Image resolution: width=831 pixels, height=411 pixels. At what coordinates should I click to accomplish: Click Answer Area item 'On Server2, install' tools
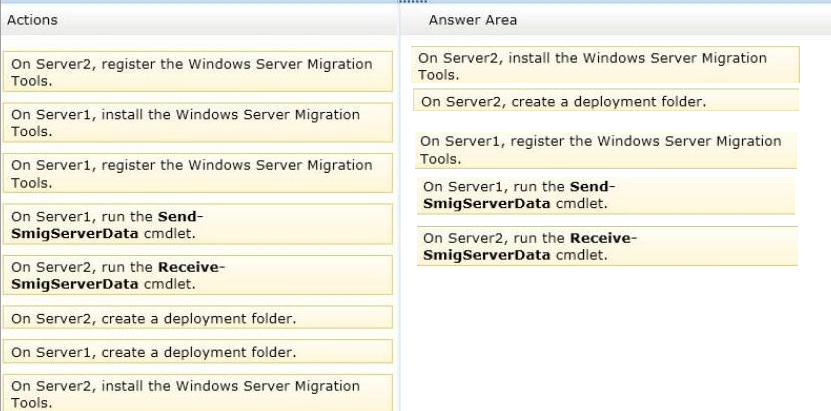click(605, 65)
